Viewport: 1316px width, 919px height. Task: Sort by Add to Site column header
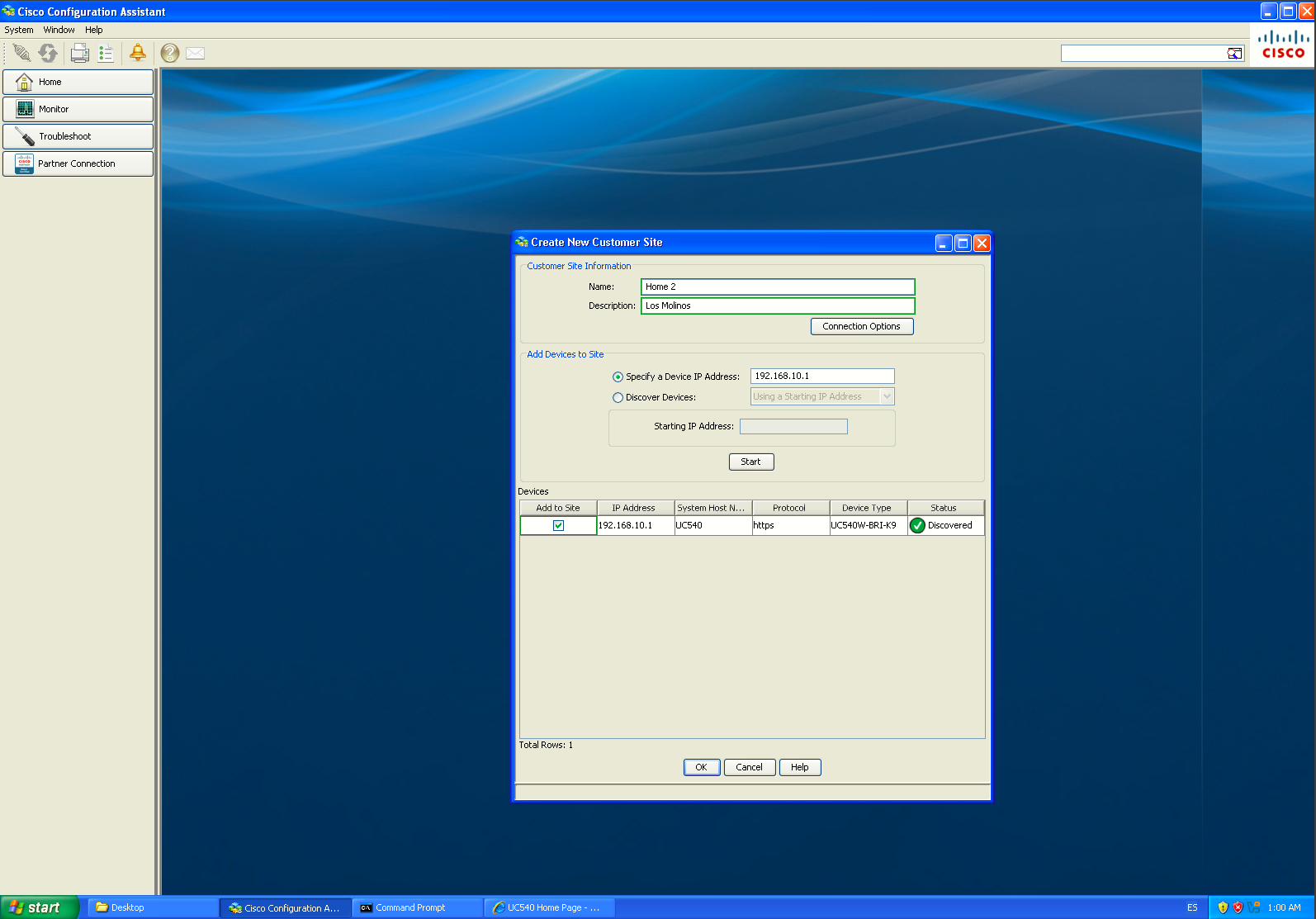tap(558, 508)
